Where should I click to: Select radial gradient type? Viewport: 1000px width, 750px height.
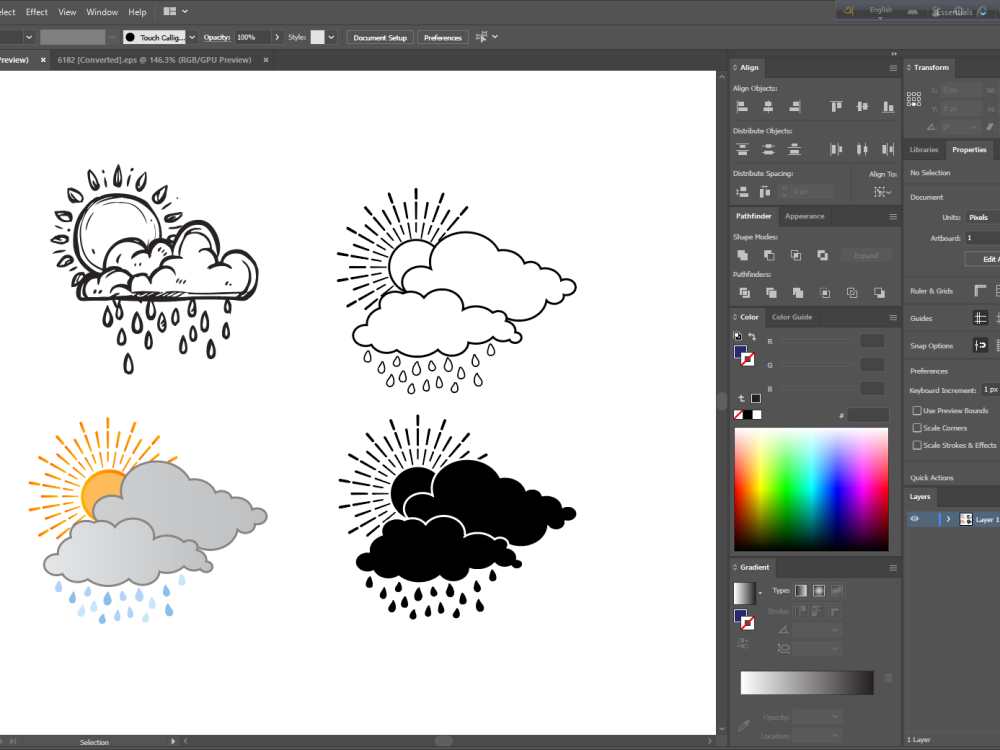coord(819,591)
